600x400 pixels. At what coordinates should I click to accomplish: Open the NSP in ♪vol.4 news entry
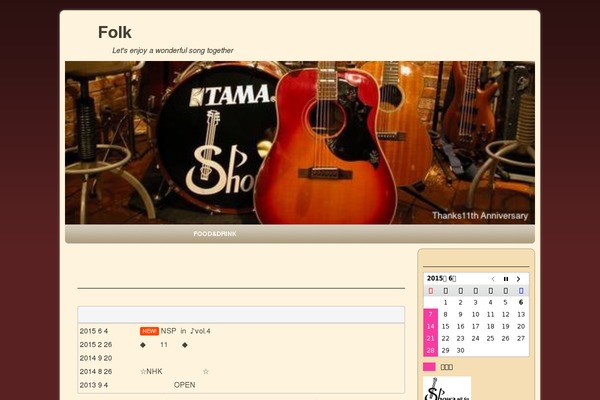185,331
